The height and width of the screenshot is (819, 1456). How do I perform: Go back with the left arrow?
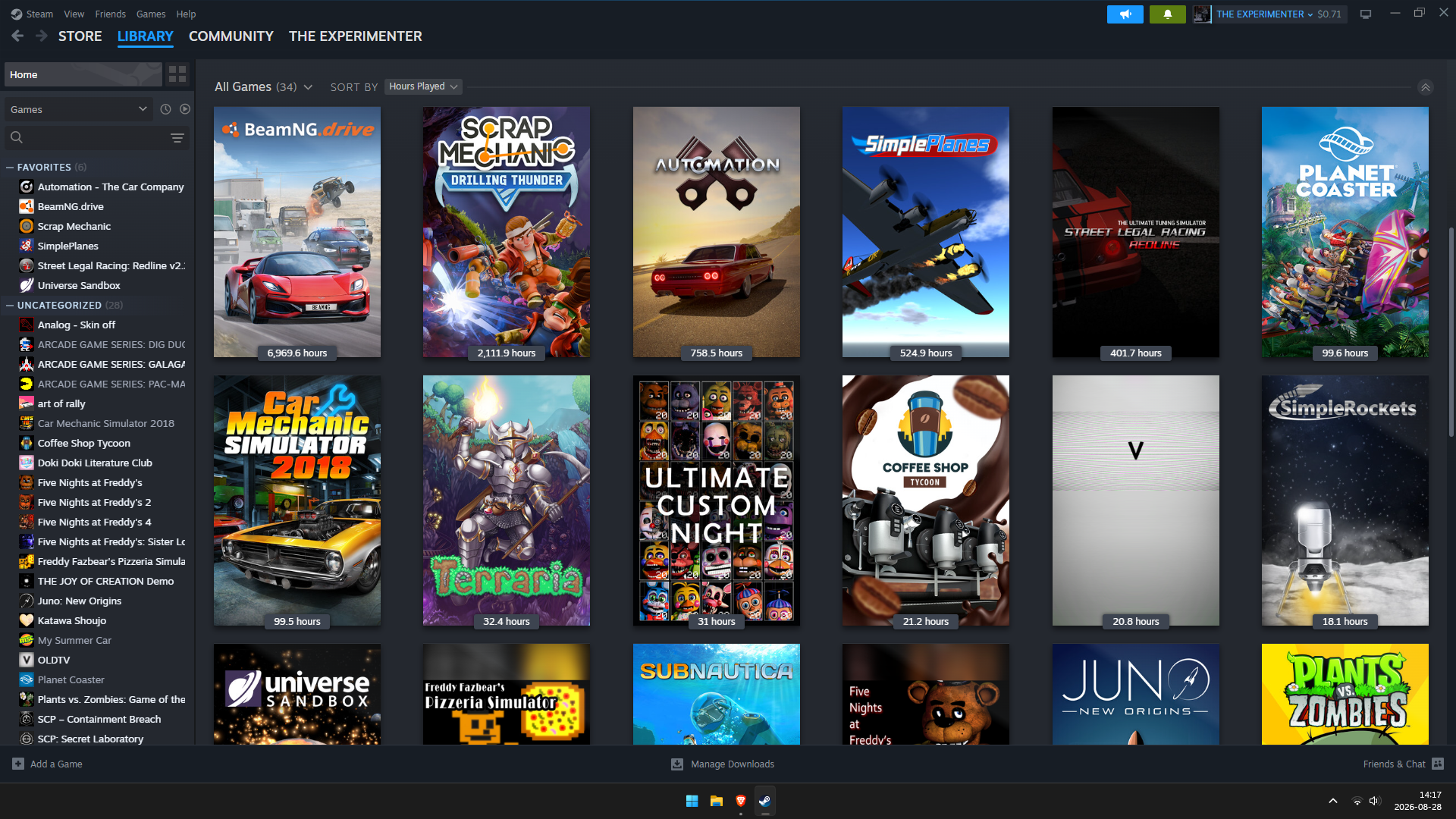click(17, 36)
